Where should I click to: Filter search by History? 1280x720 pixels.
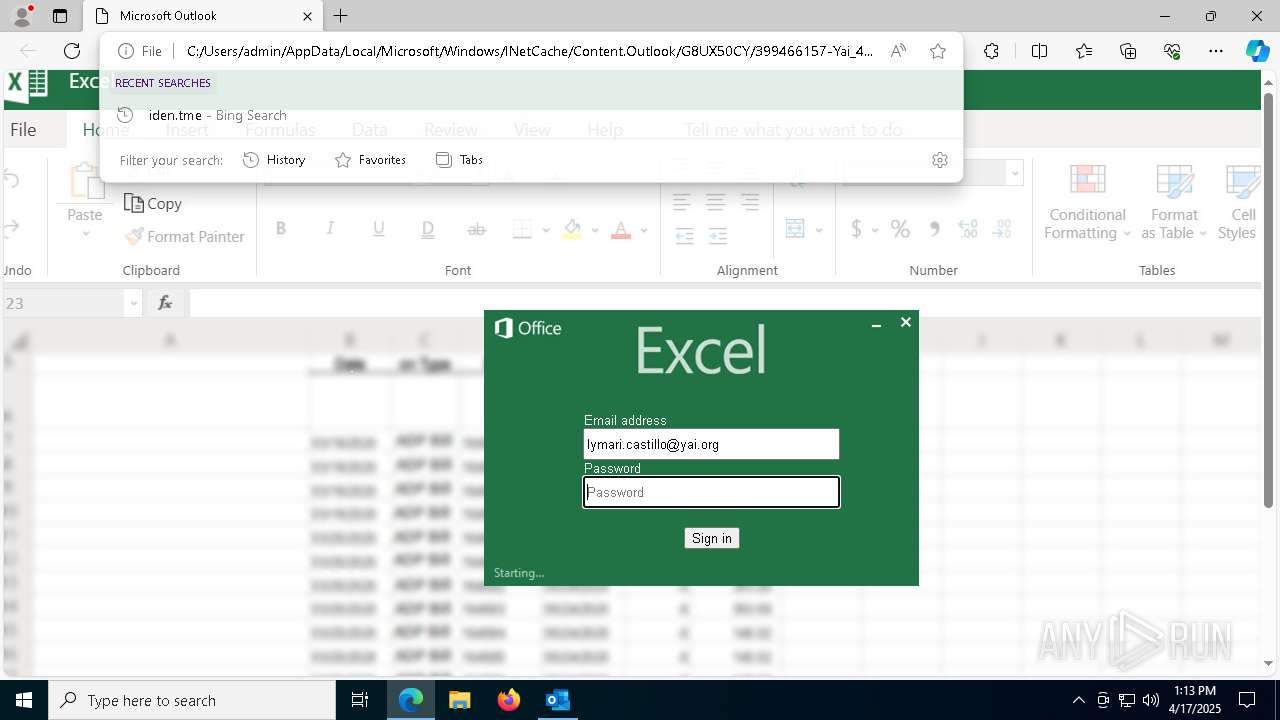(x=274, y=160)
